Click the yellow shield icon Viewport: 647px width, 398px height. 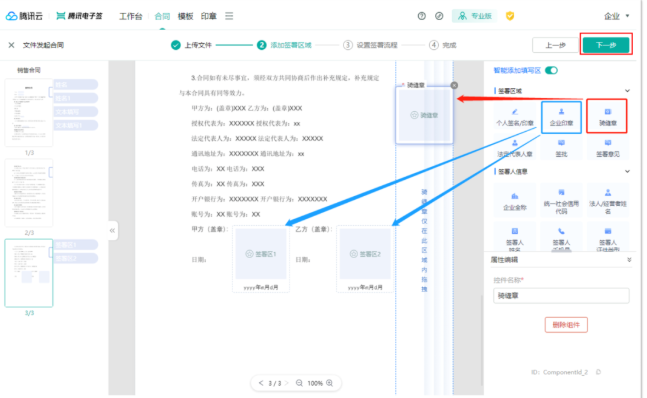tap(510, 16)
